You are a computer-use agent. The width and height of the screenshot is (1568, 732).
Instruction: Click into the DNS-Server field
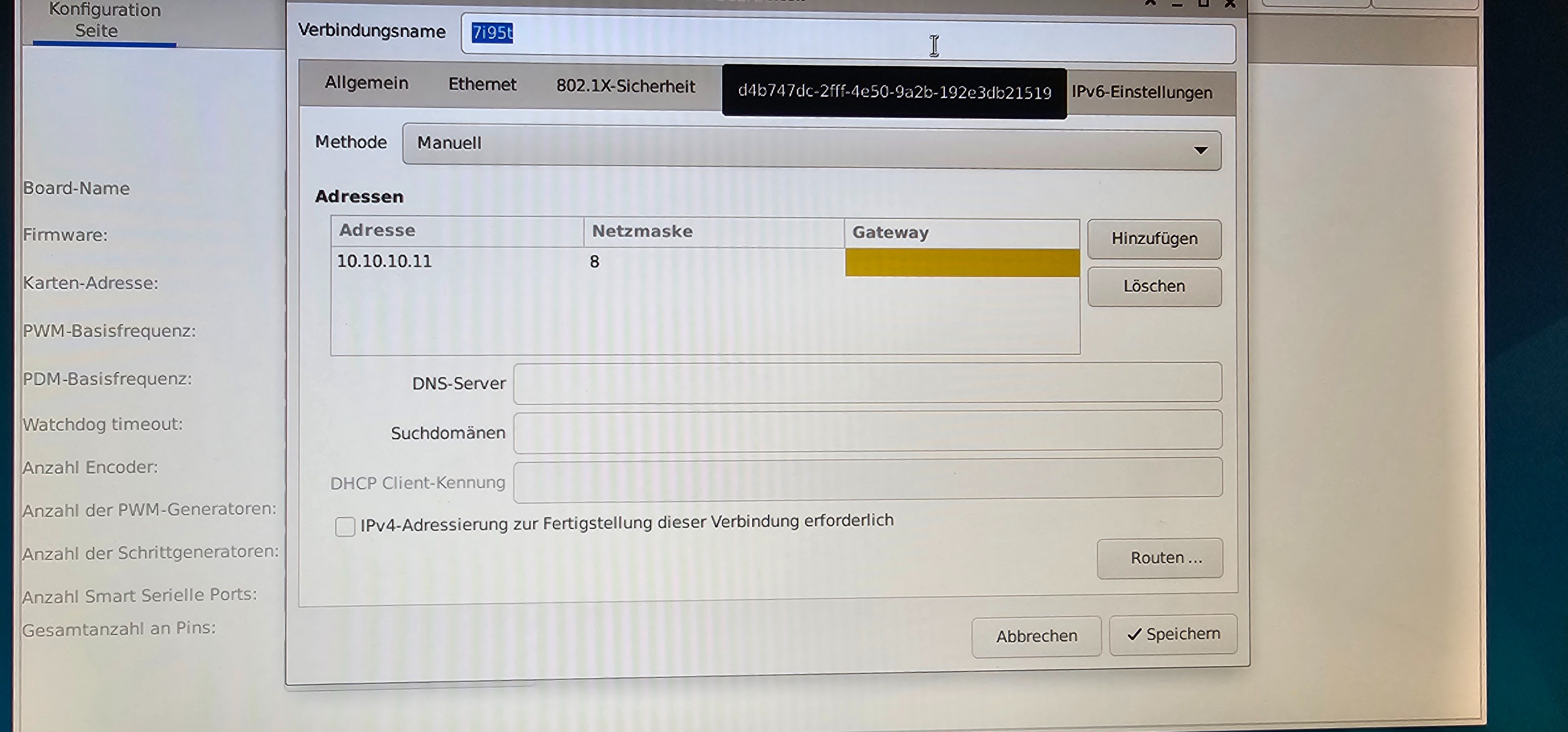click(x=867, y=383)
